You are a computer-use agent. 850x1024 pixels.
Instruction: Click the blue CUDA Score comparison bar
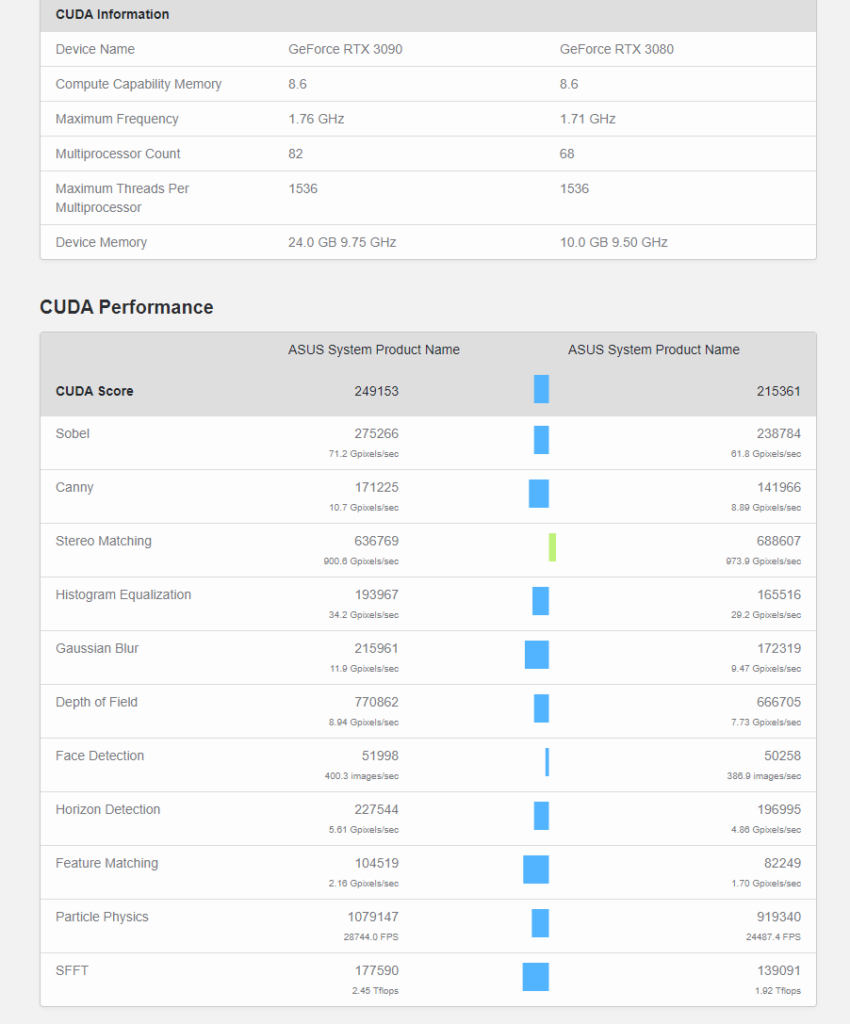click(x=541, y=389)
